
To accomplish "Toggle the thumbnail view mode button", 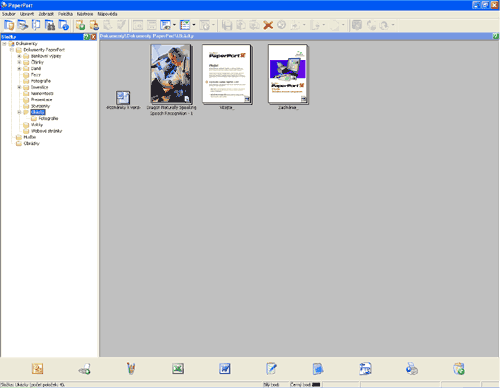I will (x=165, y=25).
